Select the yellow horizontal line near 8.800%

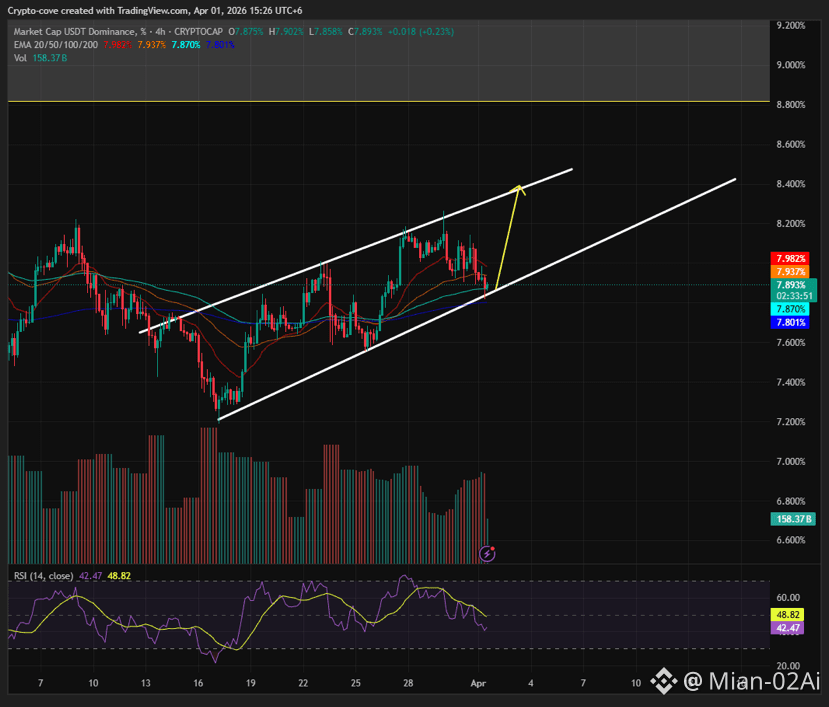click(x=389, y=101)
